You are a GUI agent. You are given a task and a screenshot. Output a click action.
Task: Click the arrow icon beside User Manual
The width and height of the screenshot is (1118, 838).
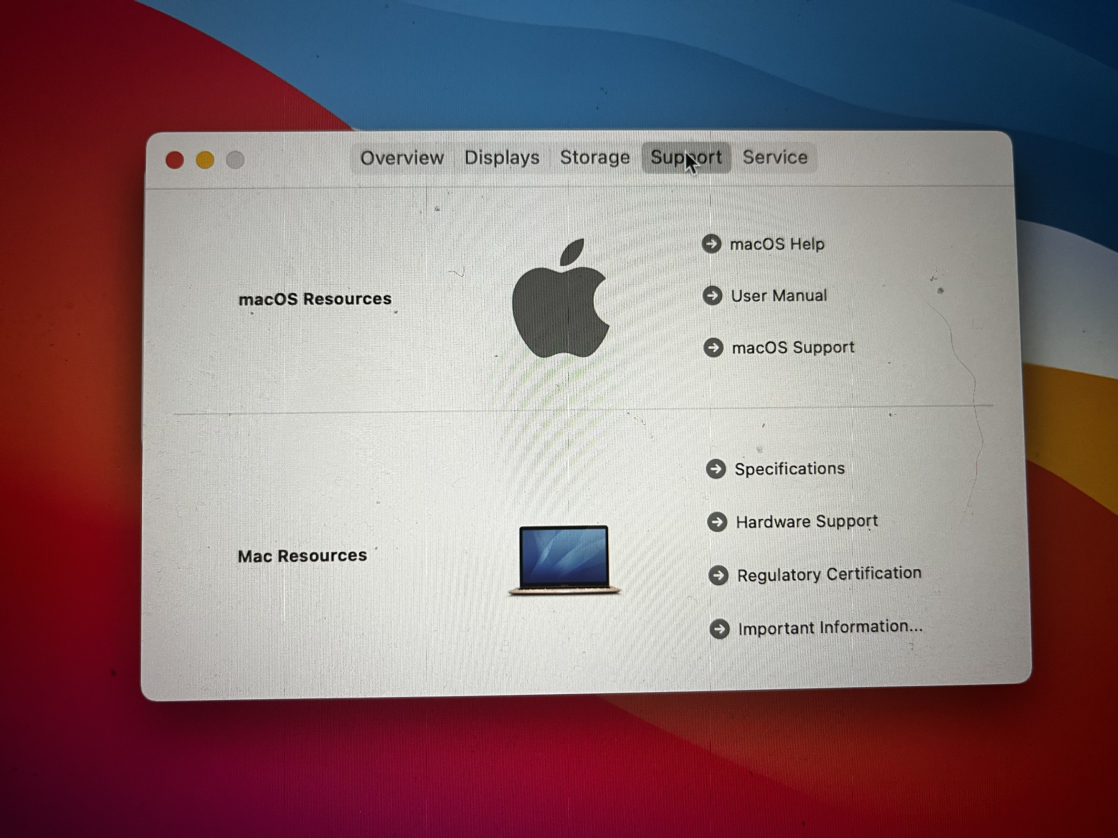(x=712, y=295)
